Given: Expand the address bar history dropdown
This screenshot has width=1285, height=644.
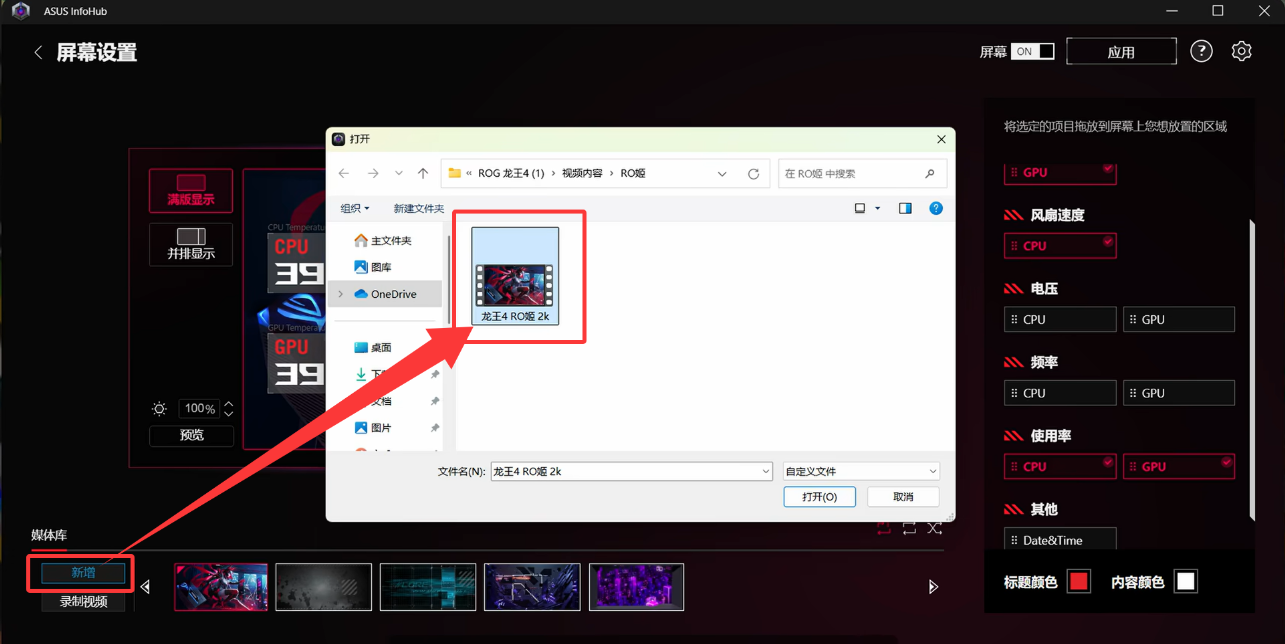Looking at the screenshot, I should (723, 173).
